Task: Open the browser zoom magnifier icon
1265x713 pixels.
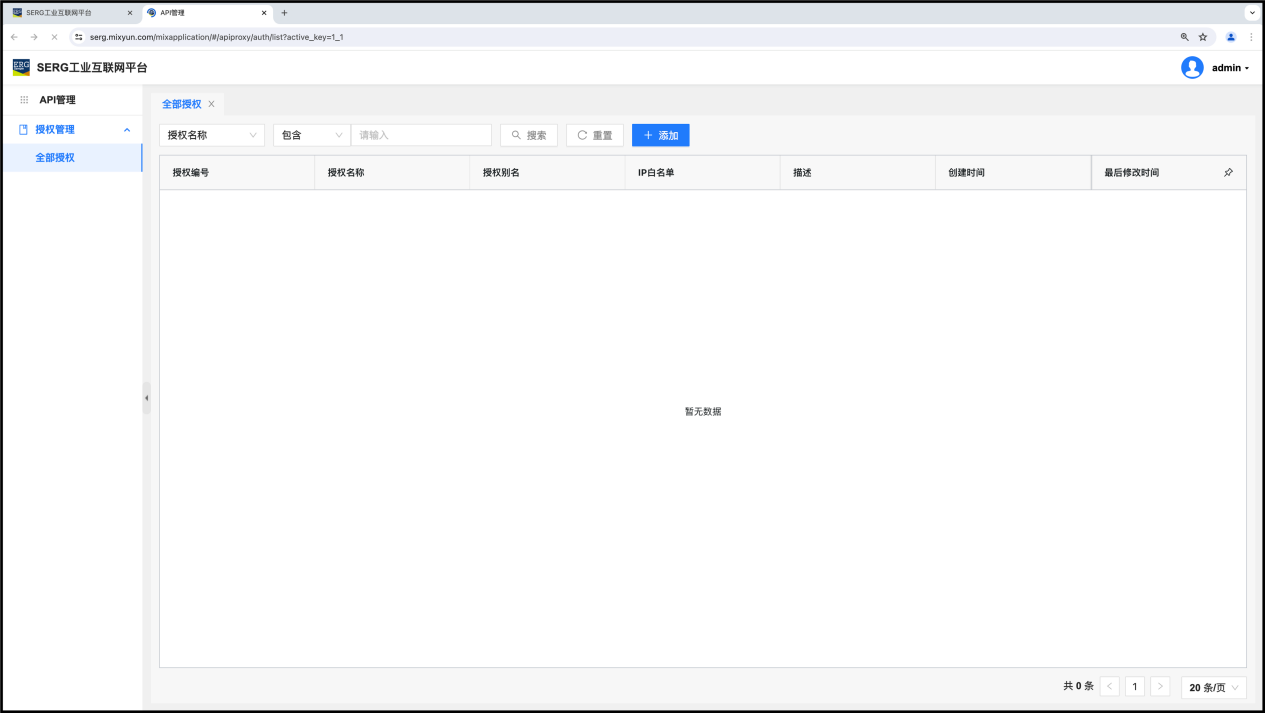Action: pyautogui.click(x=1185, y=37)
